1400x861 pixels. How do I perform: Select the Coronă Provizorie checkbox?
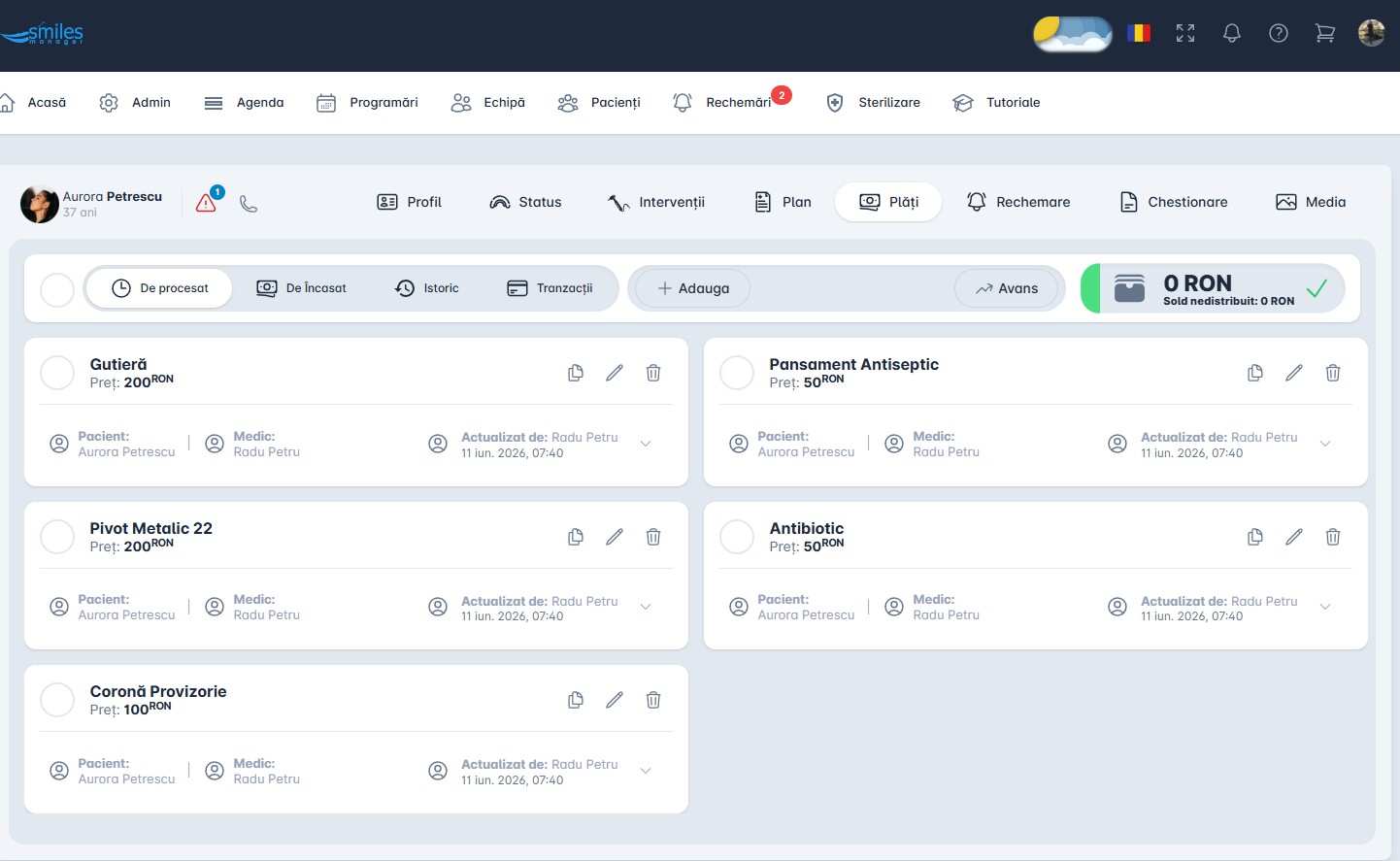57,700
